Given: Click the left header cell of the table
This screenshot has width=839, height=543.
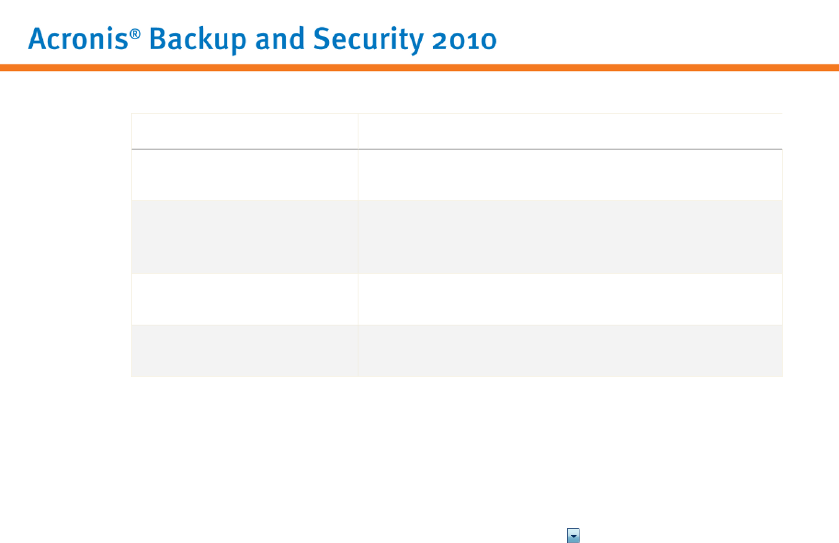Looking at the screenshot, I should click(244, 131).
